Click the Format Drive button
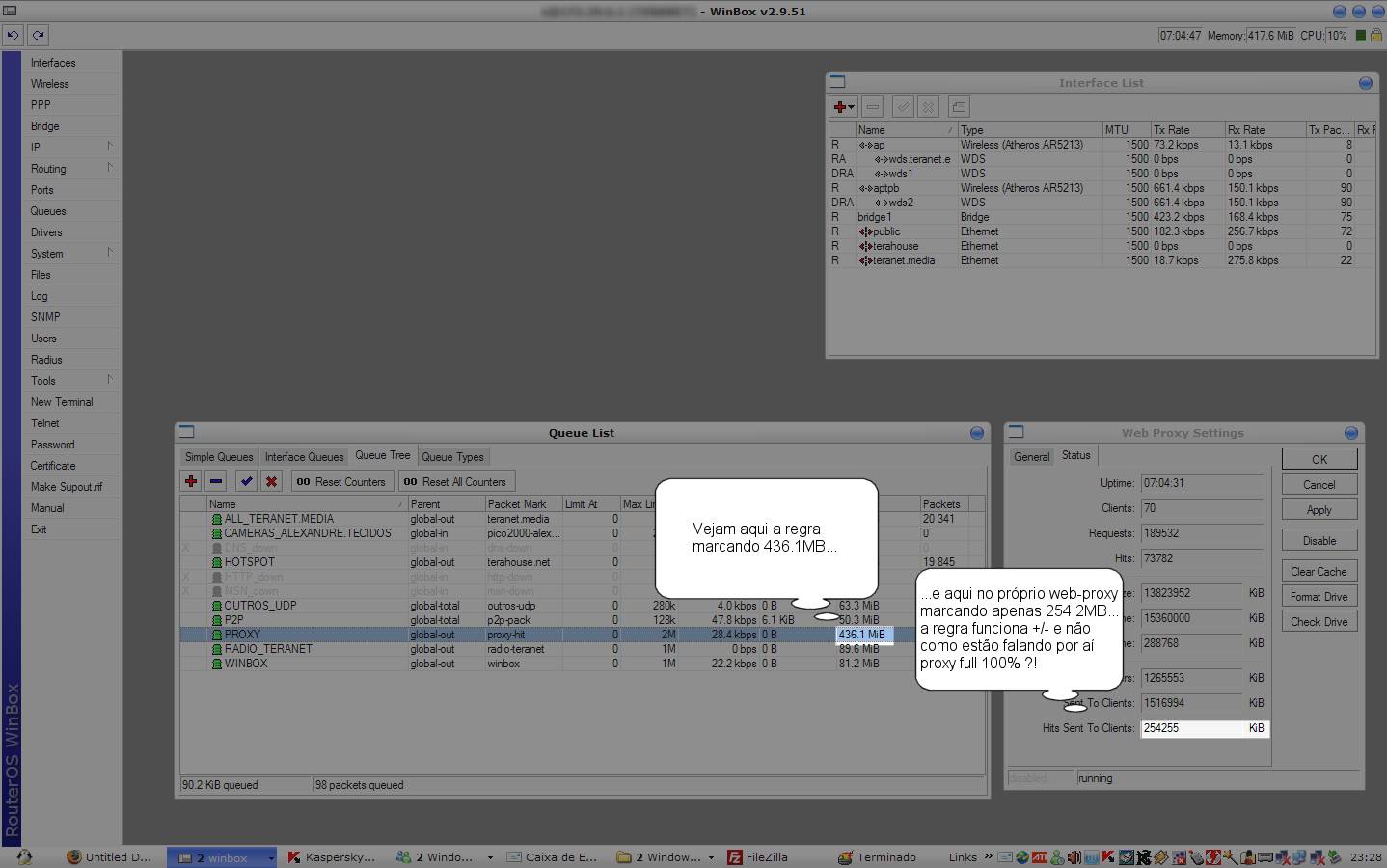 1319,596
